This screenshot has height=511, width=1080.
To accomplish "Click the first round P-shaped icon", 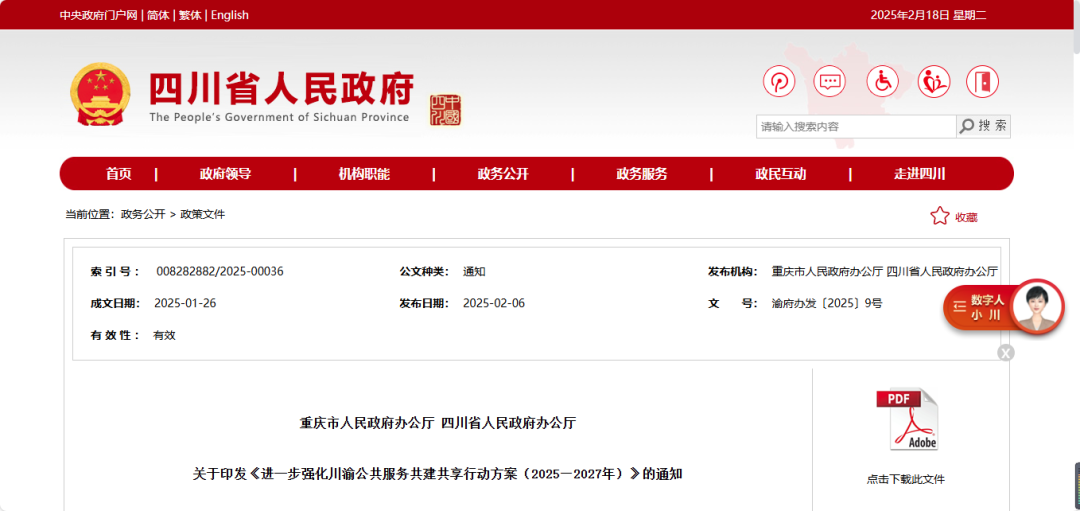I will coord(779,81).
